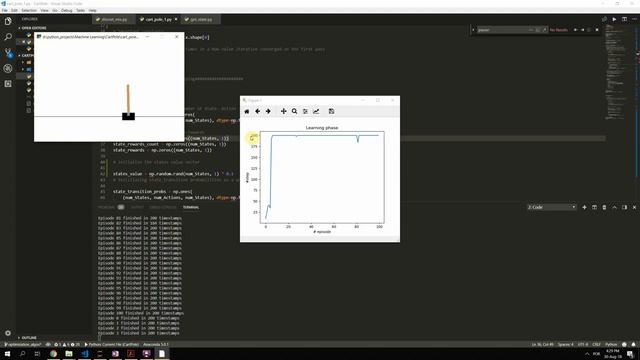Maximize the panel with up chevron
The image size is (640, 360).
click(614, 207)
